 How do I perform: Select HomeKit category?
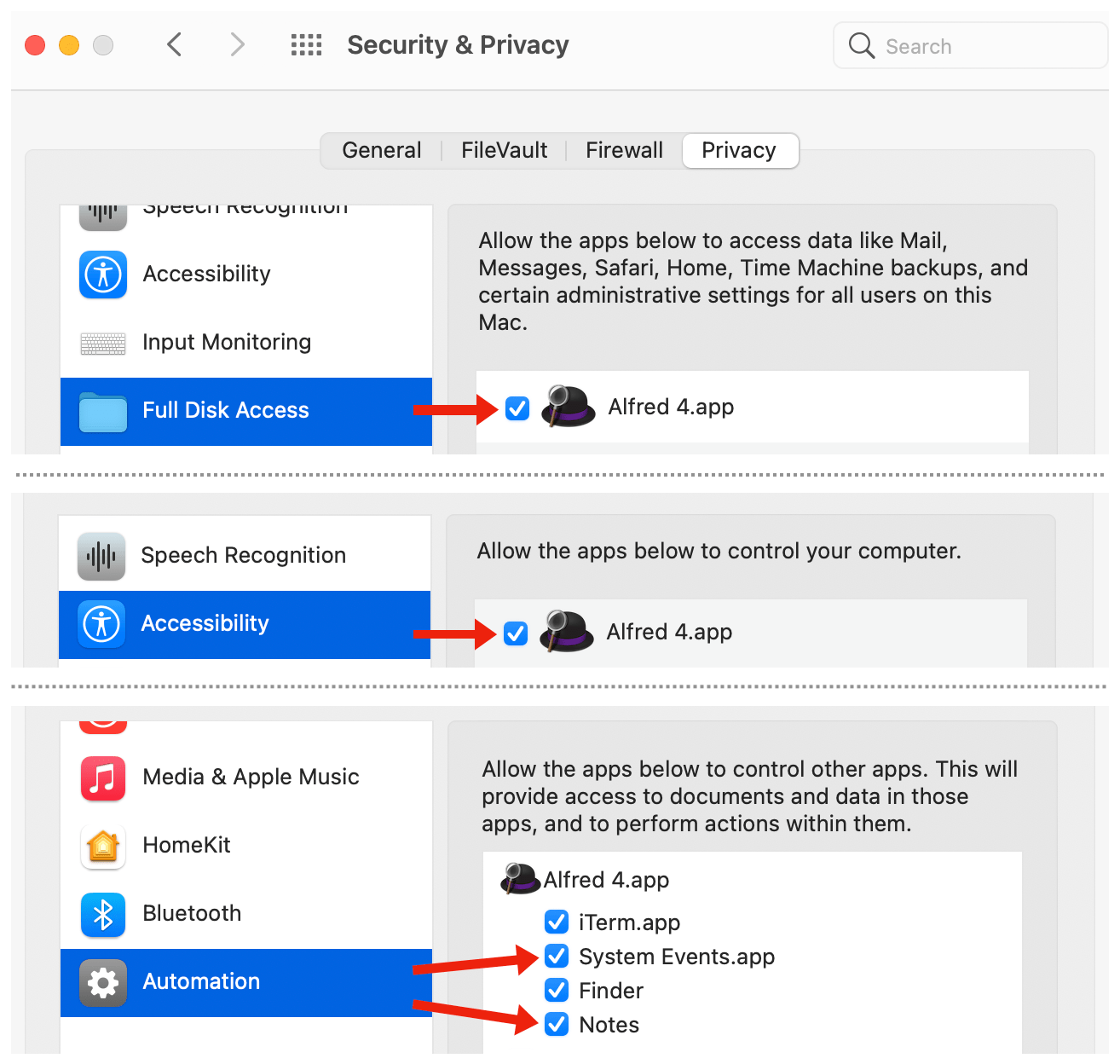[x=246, y=846]
